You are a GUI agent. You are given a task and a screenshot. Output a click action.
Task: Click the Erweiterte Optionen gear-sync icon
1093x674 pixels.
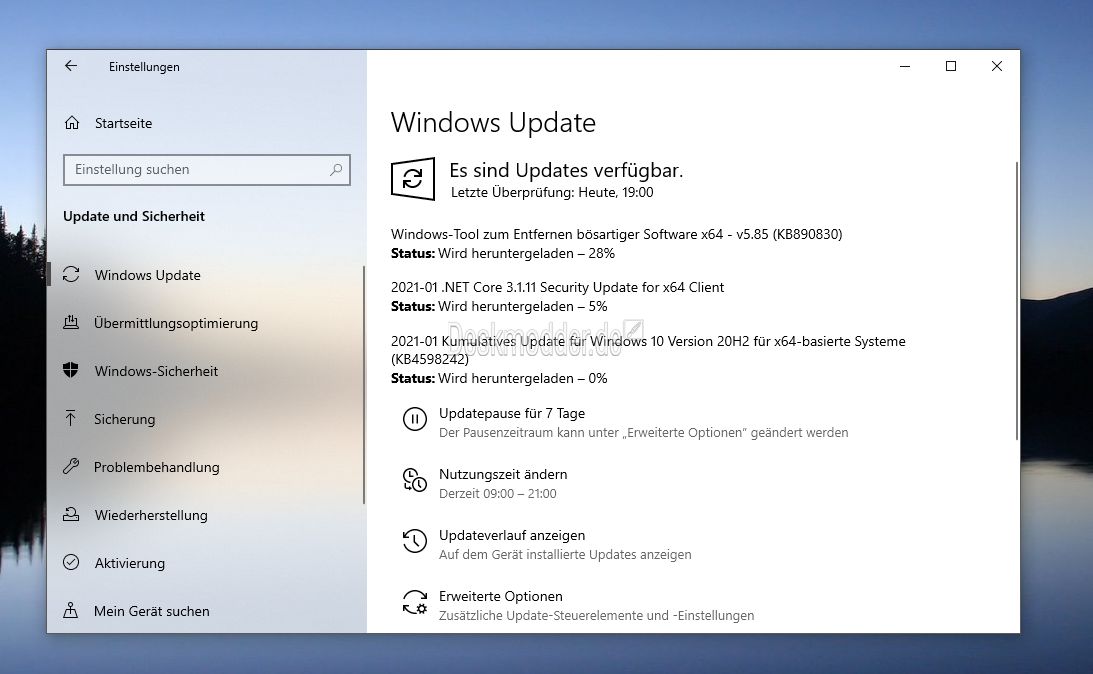(x=415, y=602)
